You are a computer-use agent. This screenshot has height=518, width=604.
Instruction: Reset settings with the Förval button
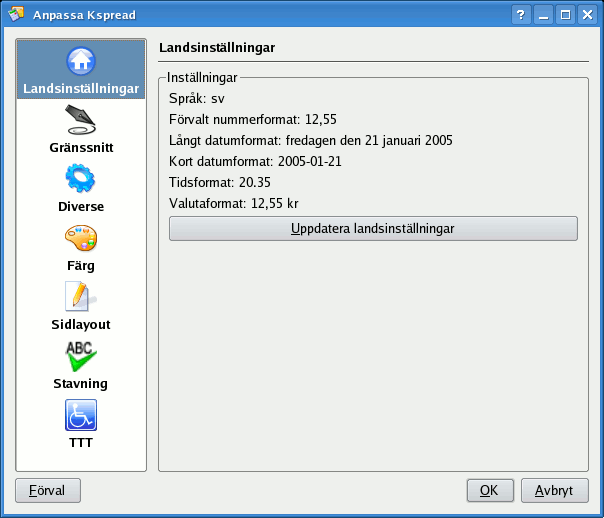48,491
